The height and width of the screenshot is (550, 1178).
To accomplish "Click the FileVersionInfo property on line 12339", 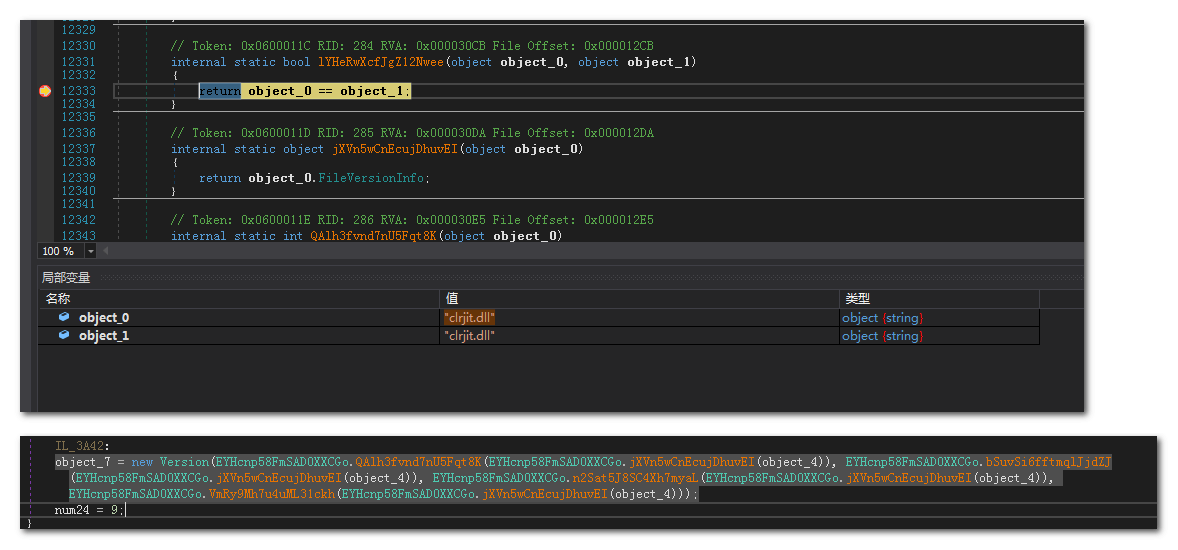I will pos(372,178).
